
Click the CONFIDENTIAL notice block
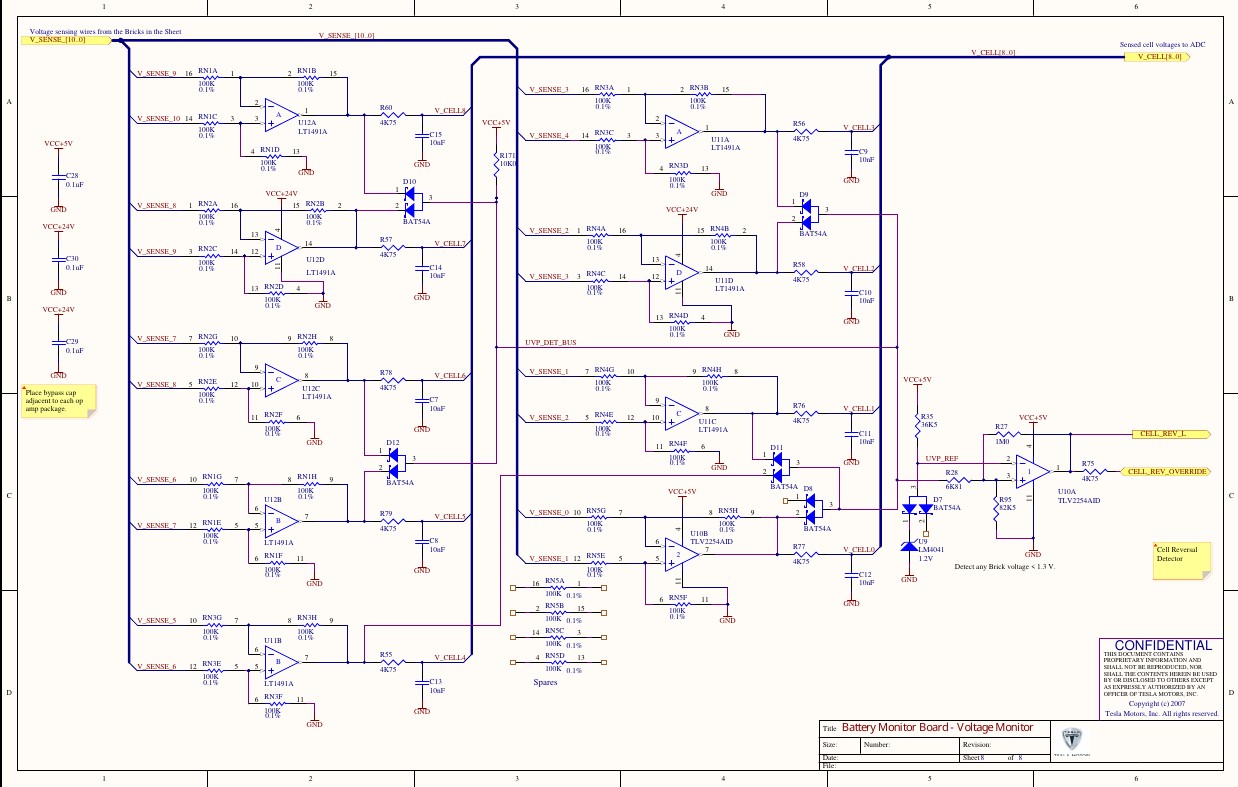1160,680
